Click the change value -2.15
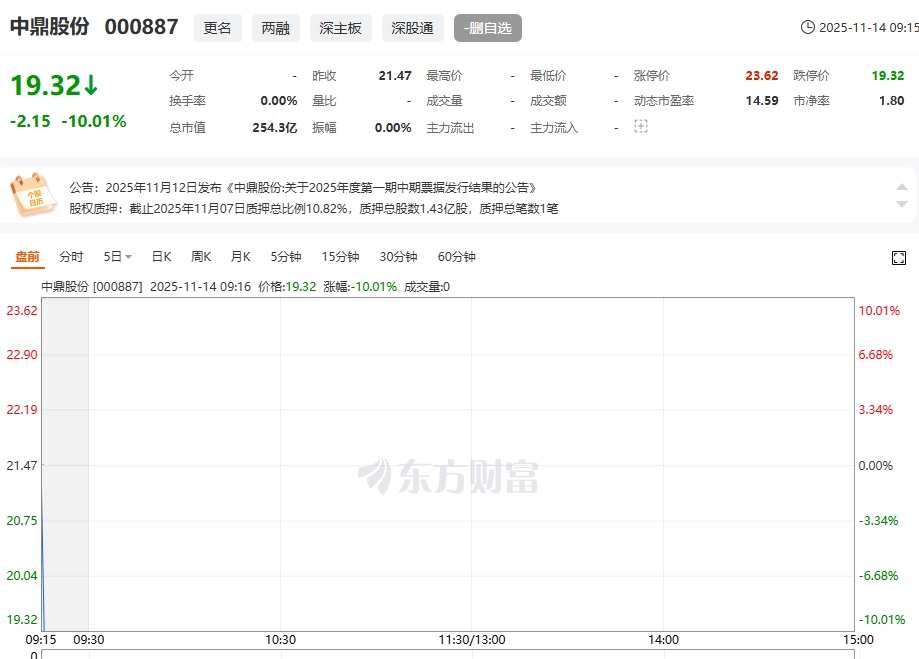 (x=30, y=121)
